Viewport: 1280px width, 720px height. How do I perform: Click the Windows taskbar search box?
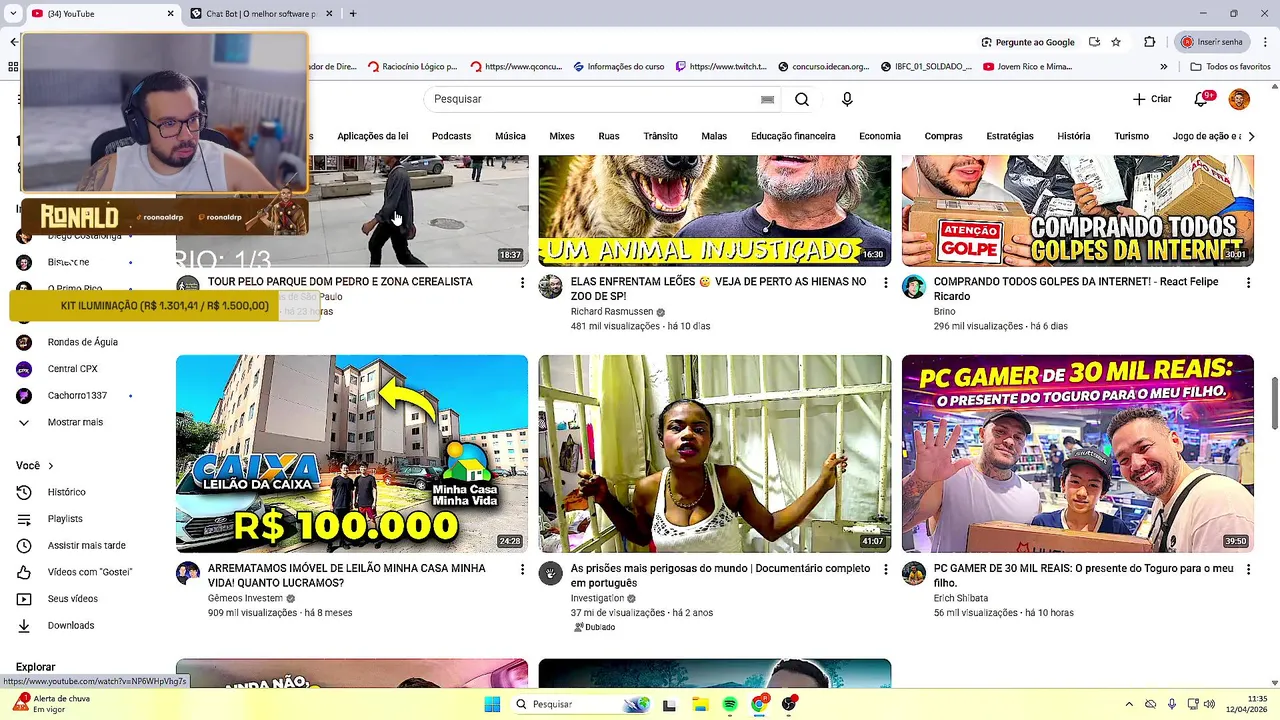point(582,704)
